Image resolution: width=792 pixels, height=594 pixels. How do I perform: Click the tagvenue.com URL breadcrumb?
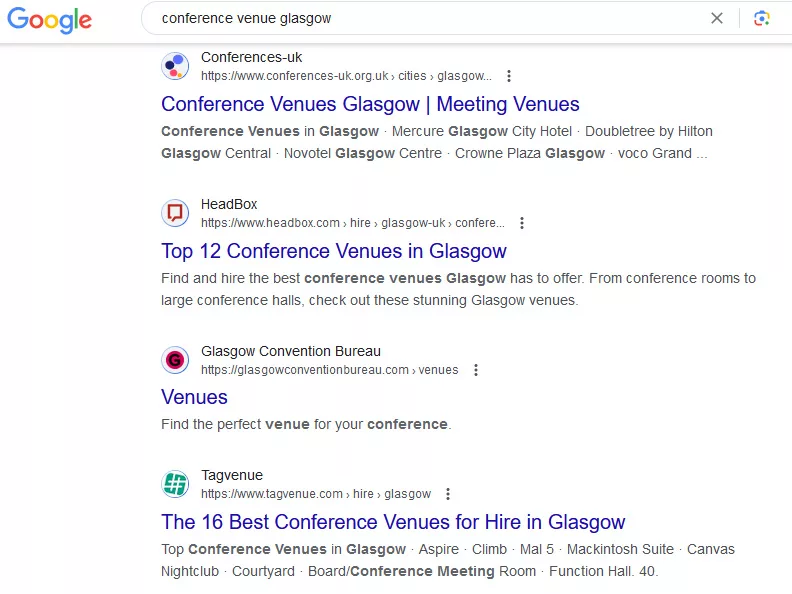pos(316,493)
